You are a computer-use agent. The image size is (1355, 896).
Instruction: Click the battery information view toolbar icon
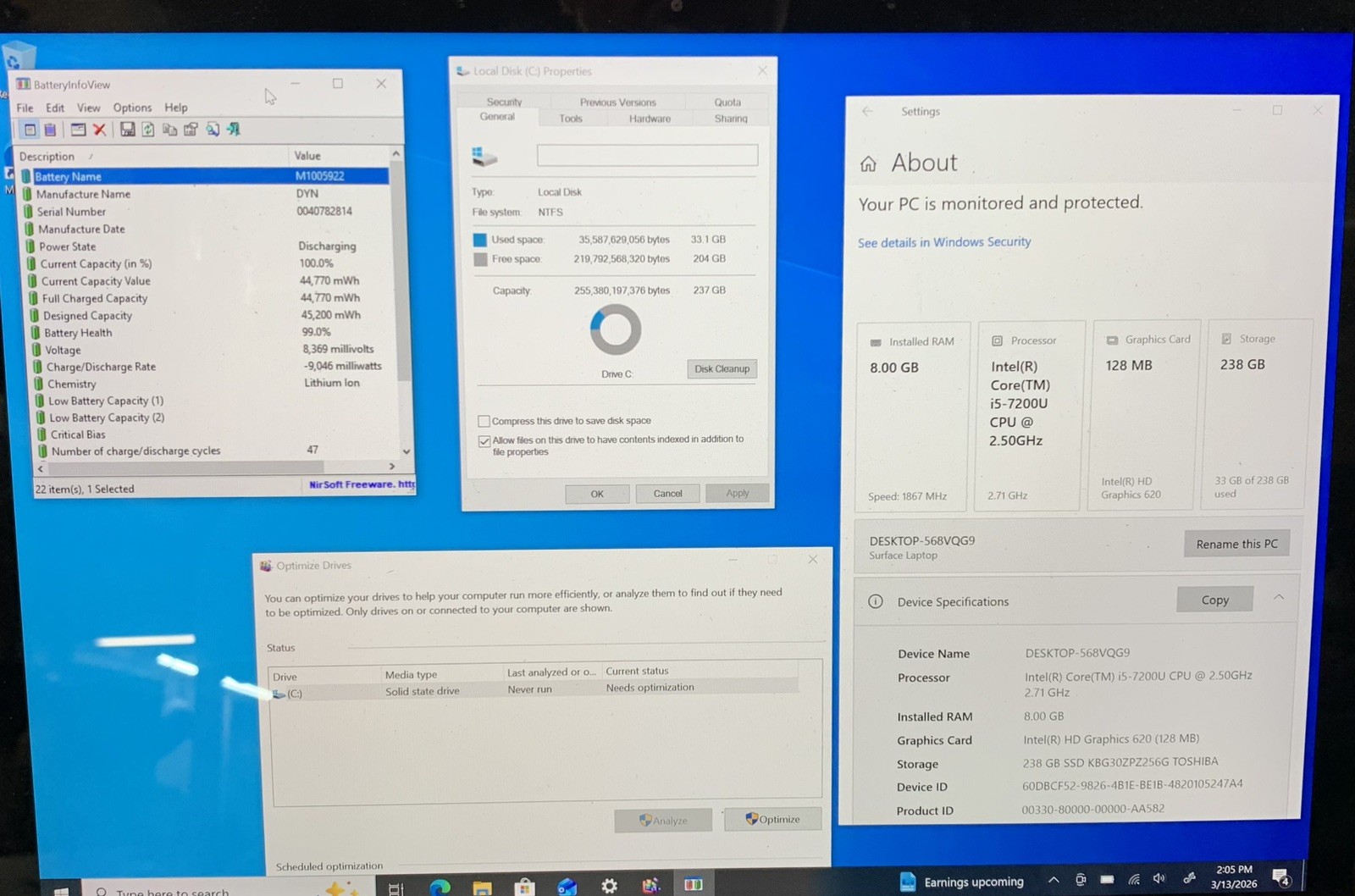30,130
